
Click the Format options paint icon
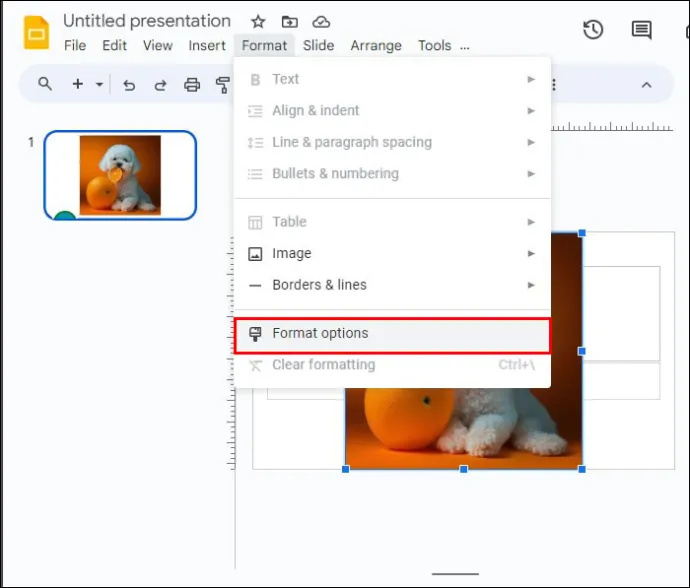pyautogui.click(x=255, y=334)
